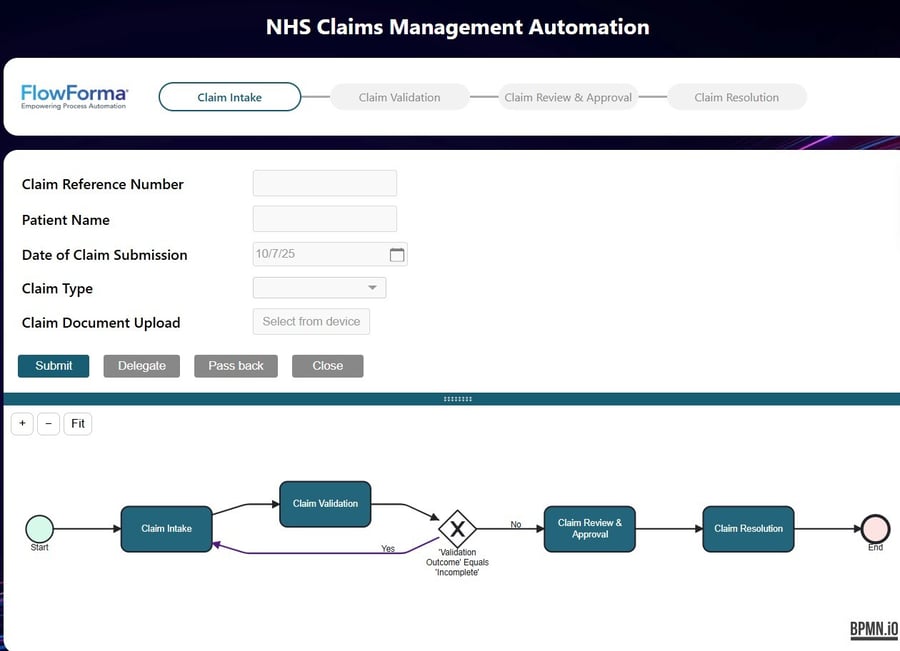Switch to the Claim Validation step

coord(399,97)
